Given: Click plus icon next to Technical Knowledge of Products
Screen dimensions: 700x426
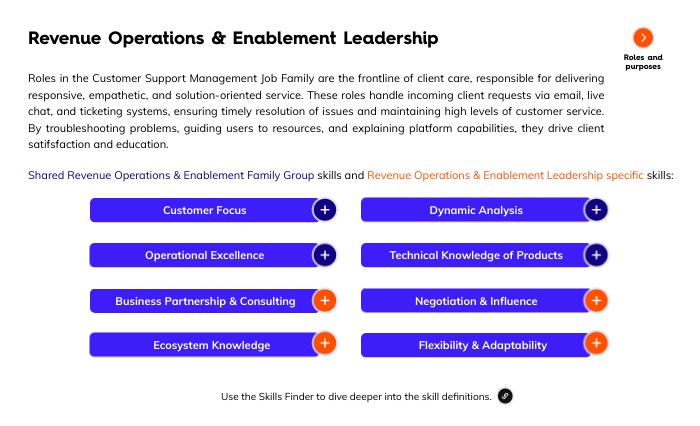Looking at the screenshot, I should [595, 255].
